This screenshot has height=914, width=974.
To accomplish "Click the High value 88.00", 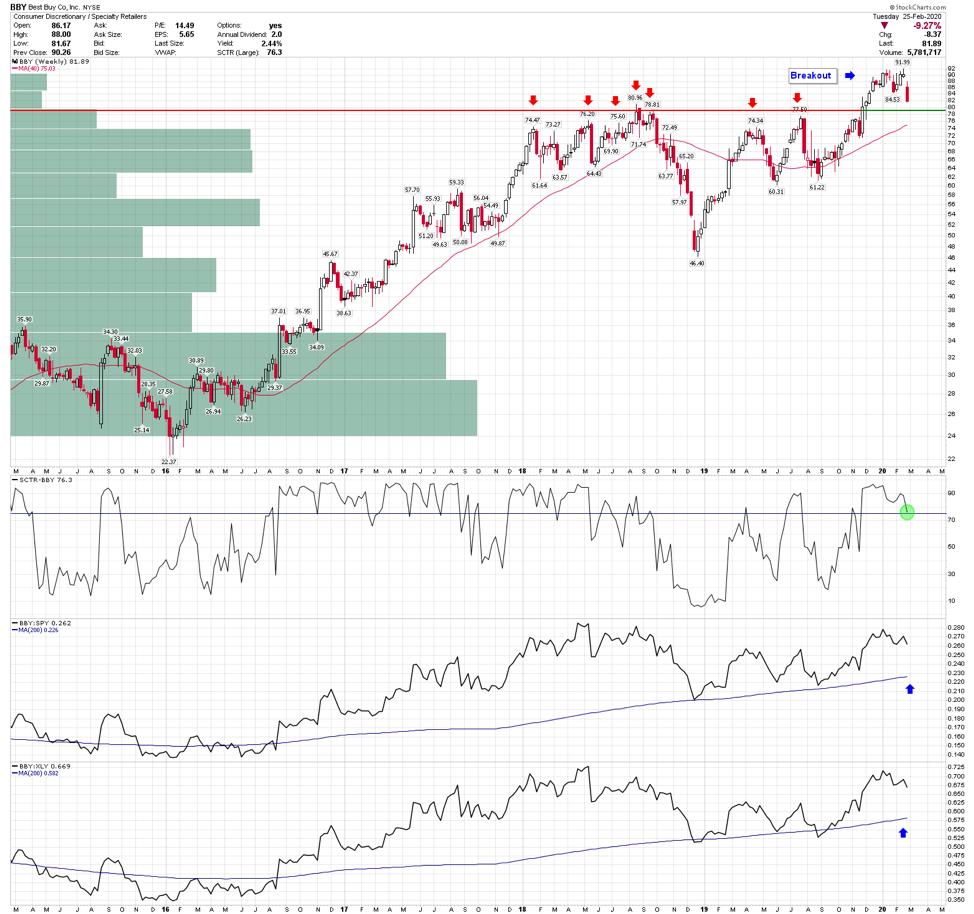I will 61,34.
